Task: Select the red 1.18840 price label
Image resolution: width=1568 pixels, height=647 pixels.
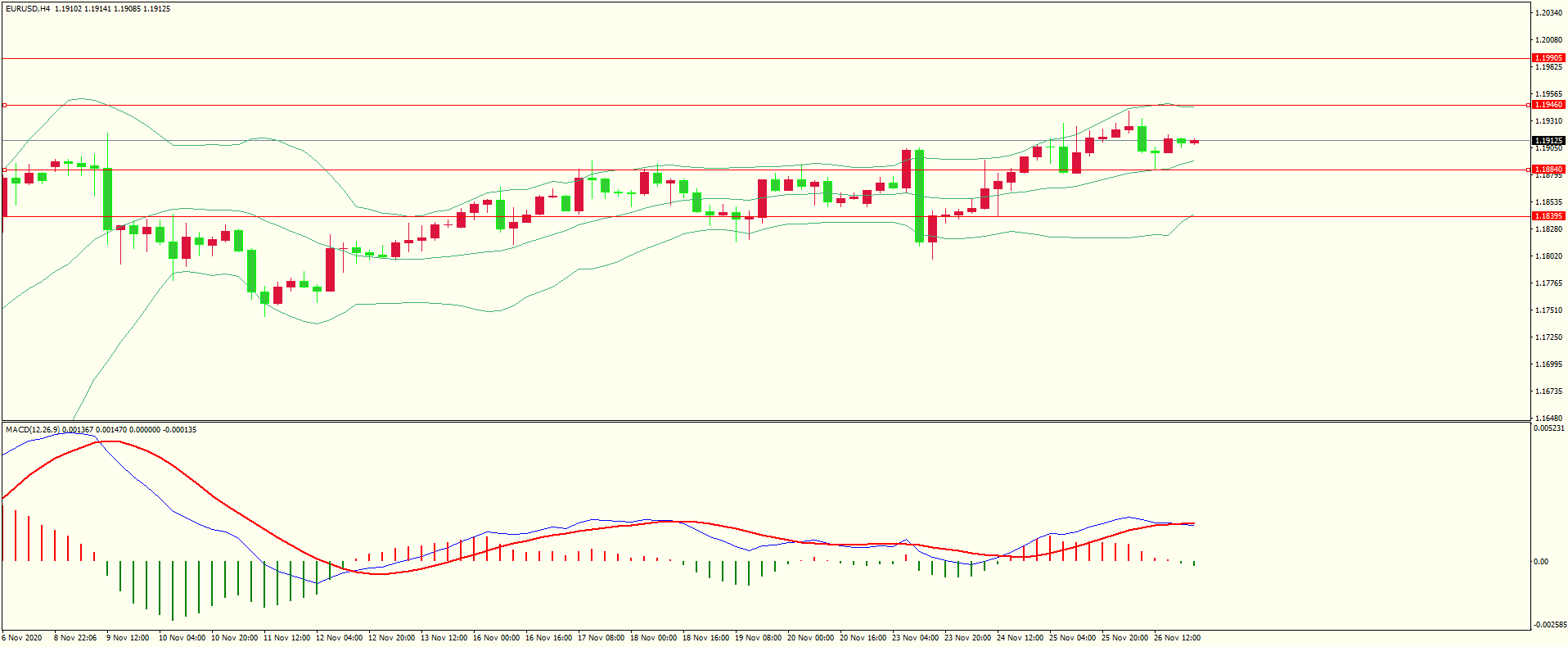Action: (x=1548, y=170)
